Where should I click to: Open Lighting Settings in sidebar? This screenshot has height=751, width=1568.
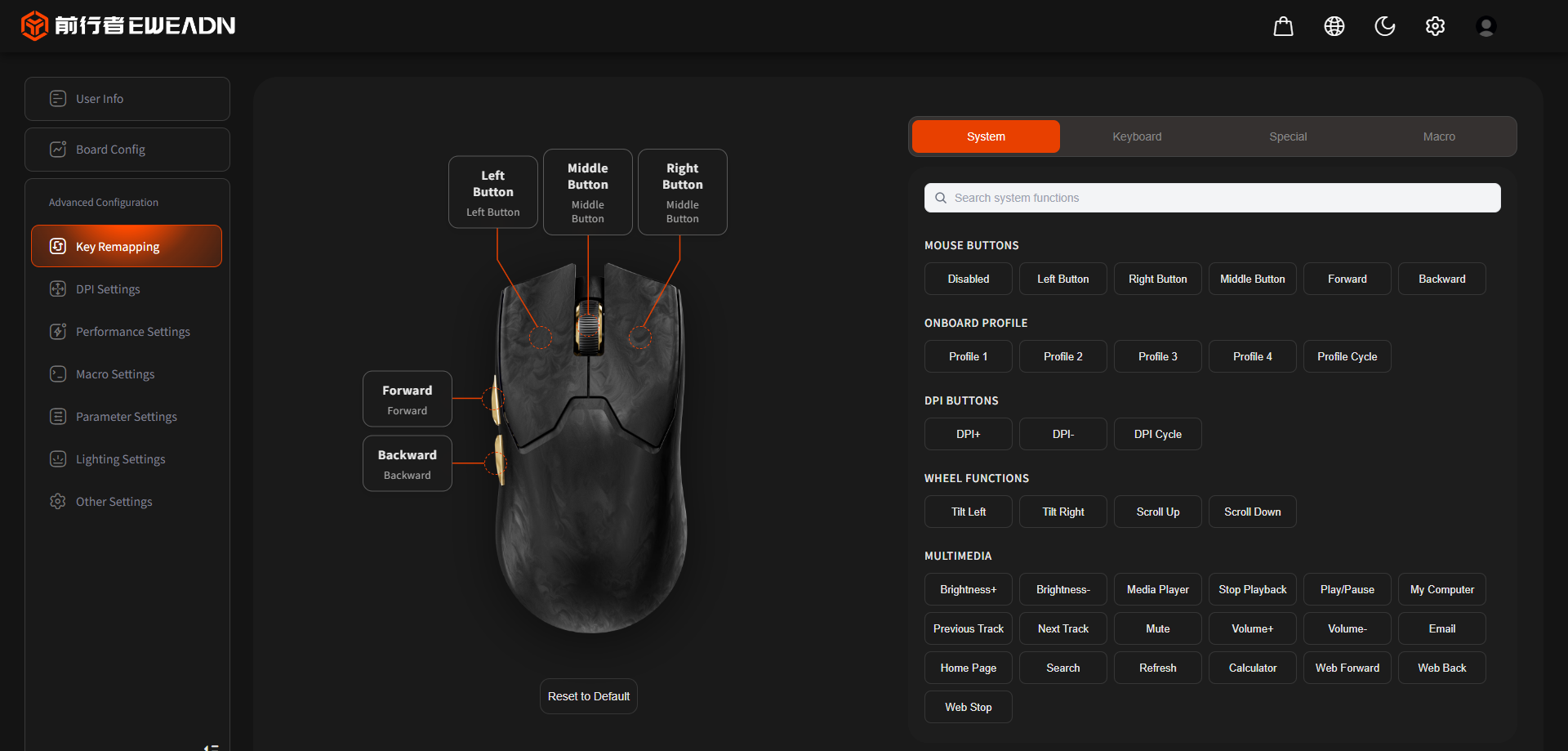(120, 459)
